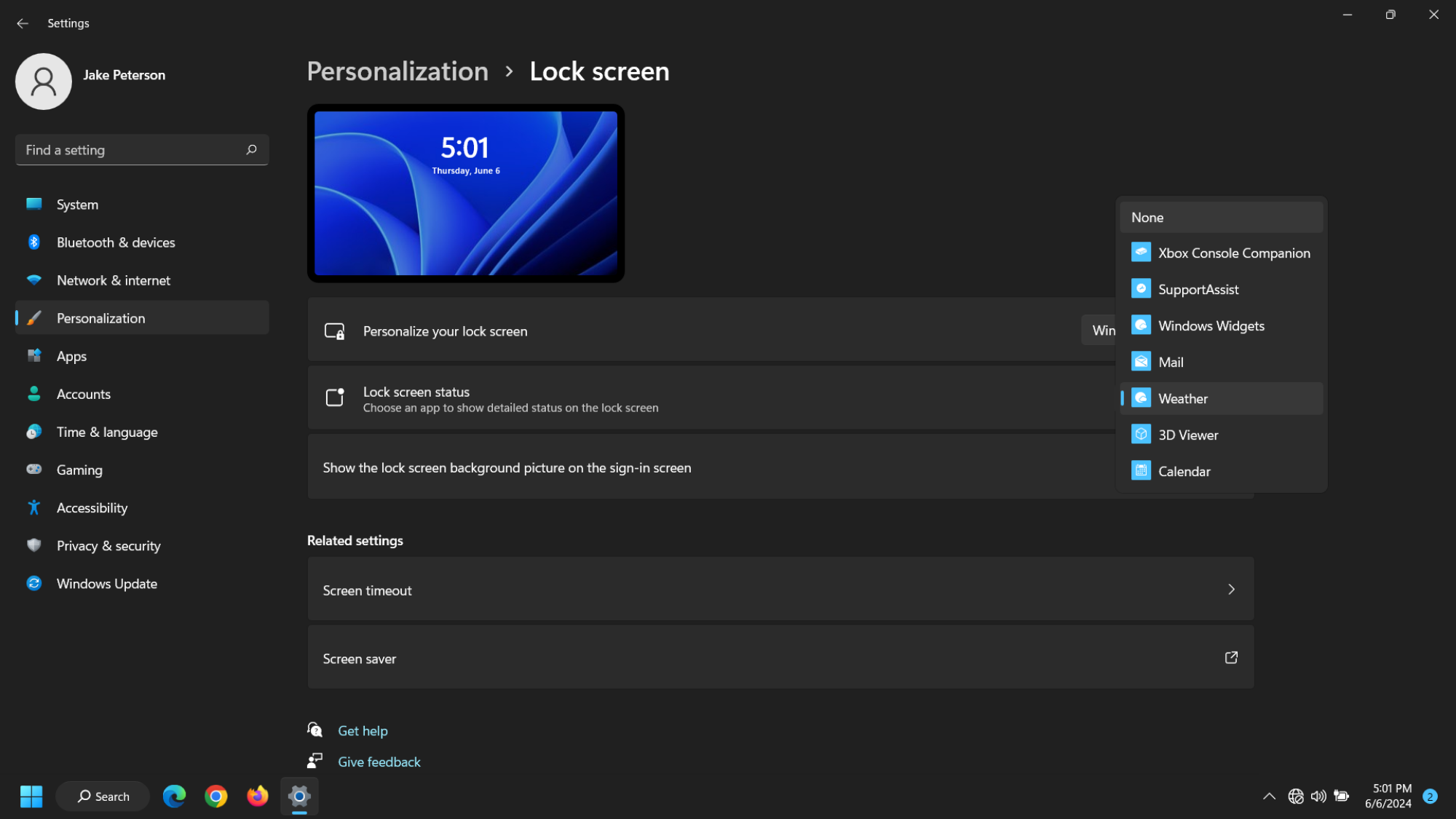Expand Screen timeout related settings
The image size is (1456, 819).
click(1232, 589)
